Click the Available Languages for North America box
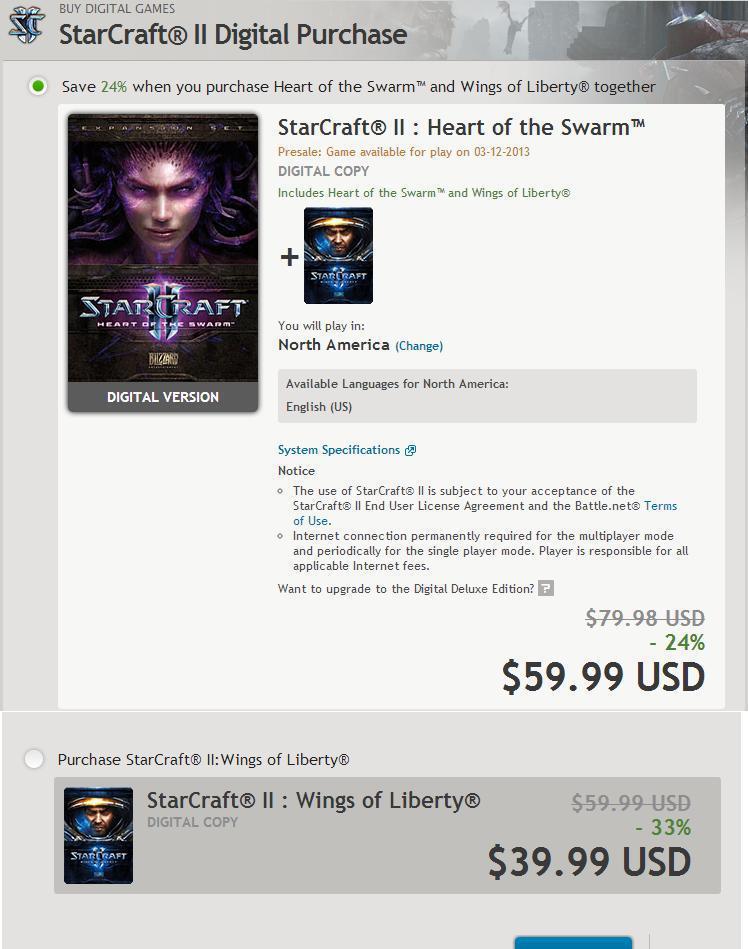Image resolution: width=748 pixels, height=949 pixels. pyautogui.click(x=487, y=395)
